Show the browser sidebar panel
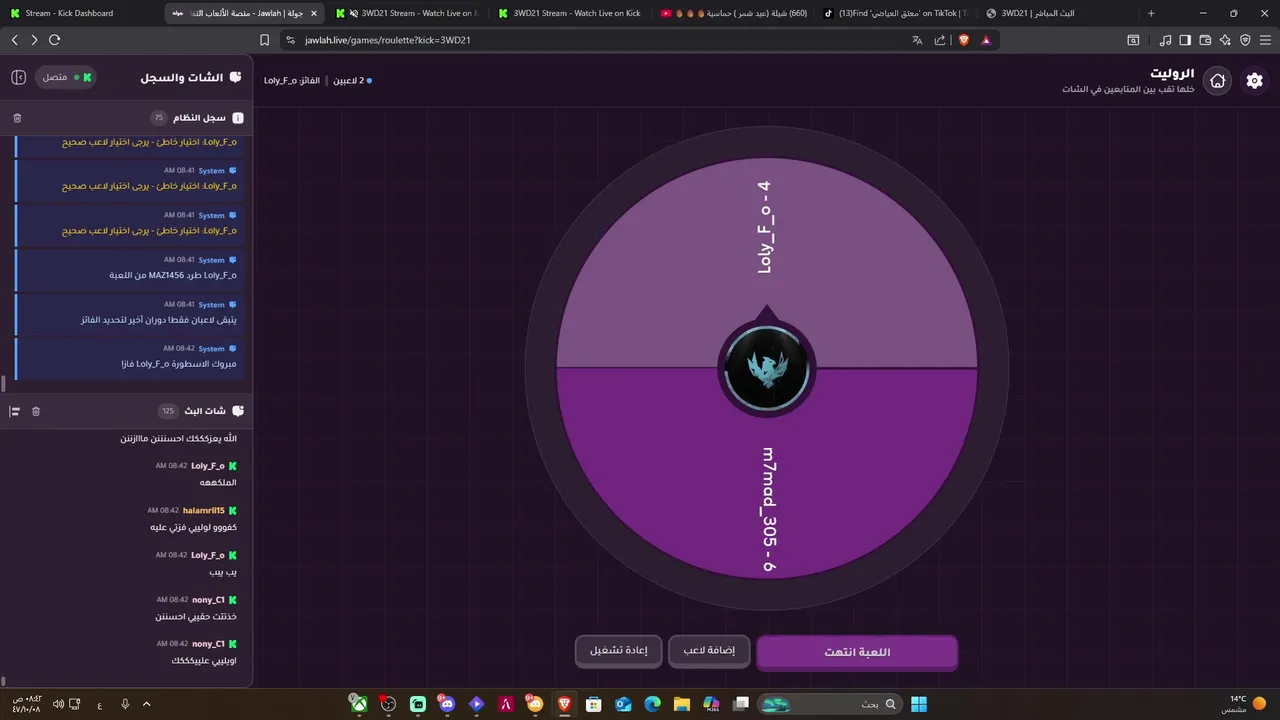Viewport: 1280px width, 720px height. point(1185,40)
